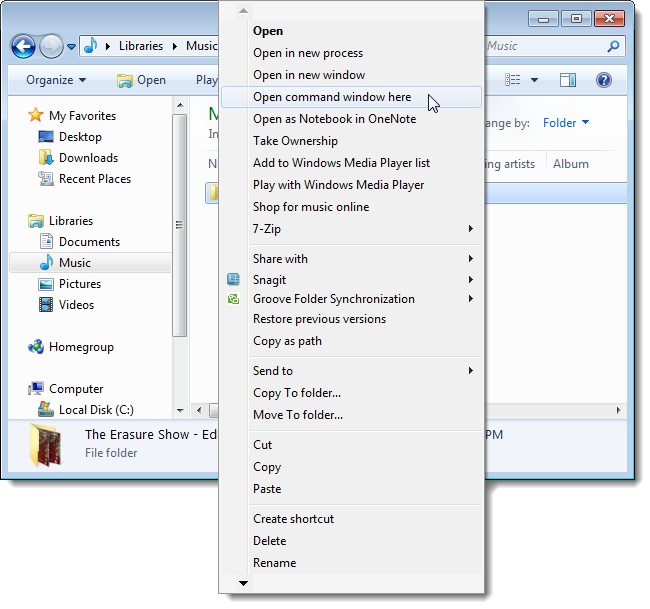Viewport: 650px width, 609px height.
Task: Select Pictures library
Action: 80,284
